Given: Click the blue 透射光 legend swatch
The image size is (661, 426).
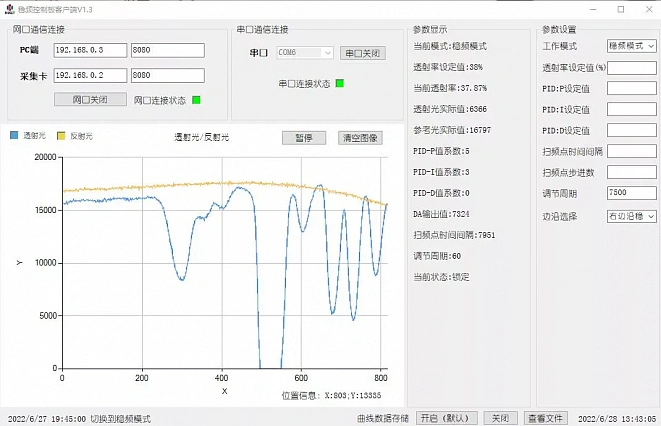Looking at the screenshot, I should pyautogui.click(x=14, y=135).
